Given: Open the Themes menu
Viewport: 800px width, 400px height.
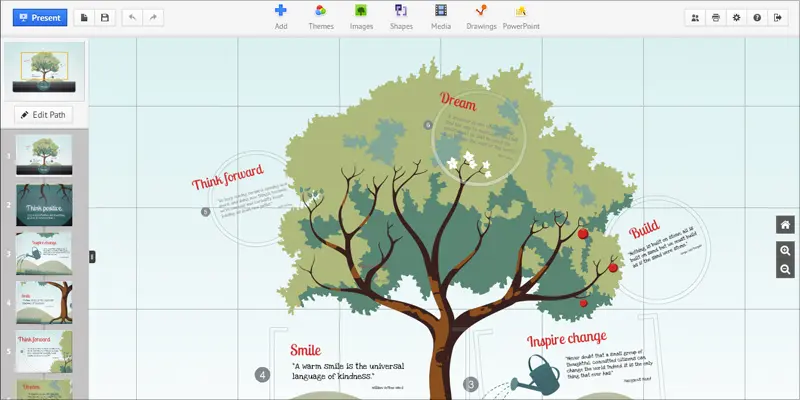Looking at the screenshot, I should 321,17.
